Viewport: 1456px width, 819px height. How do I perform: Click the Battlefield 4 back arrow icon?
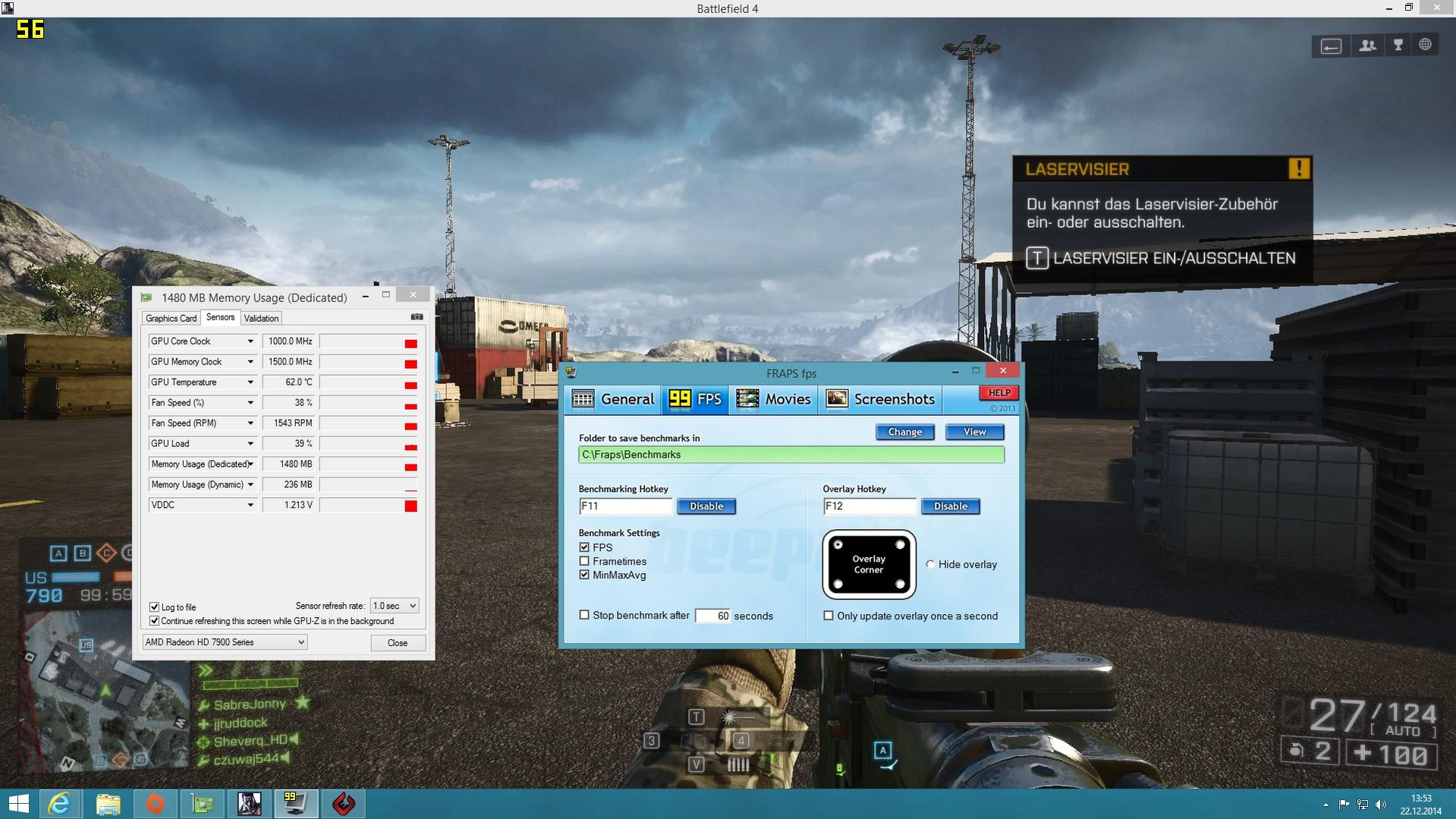(1331, 46)
